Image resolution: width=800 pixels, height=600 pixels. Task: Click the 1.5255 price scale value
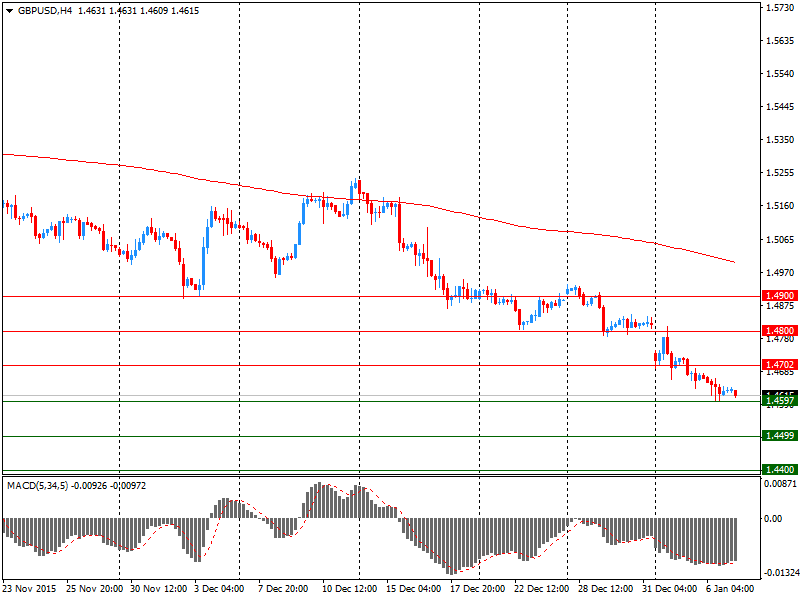click(780, 173)
